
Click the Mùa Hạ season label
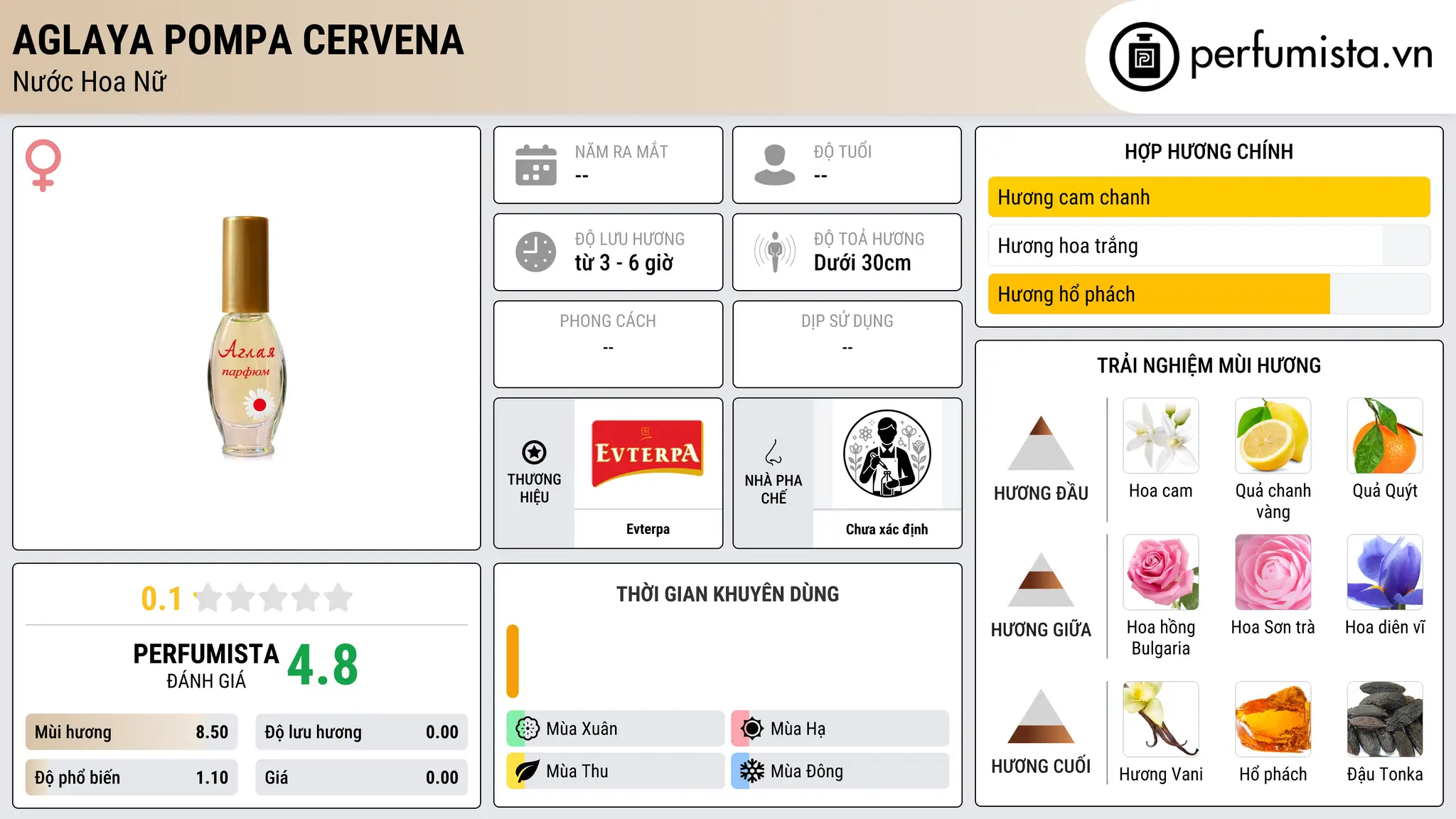click(798, 729)
